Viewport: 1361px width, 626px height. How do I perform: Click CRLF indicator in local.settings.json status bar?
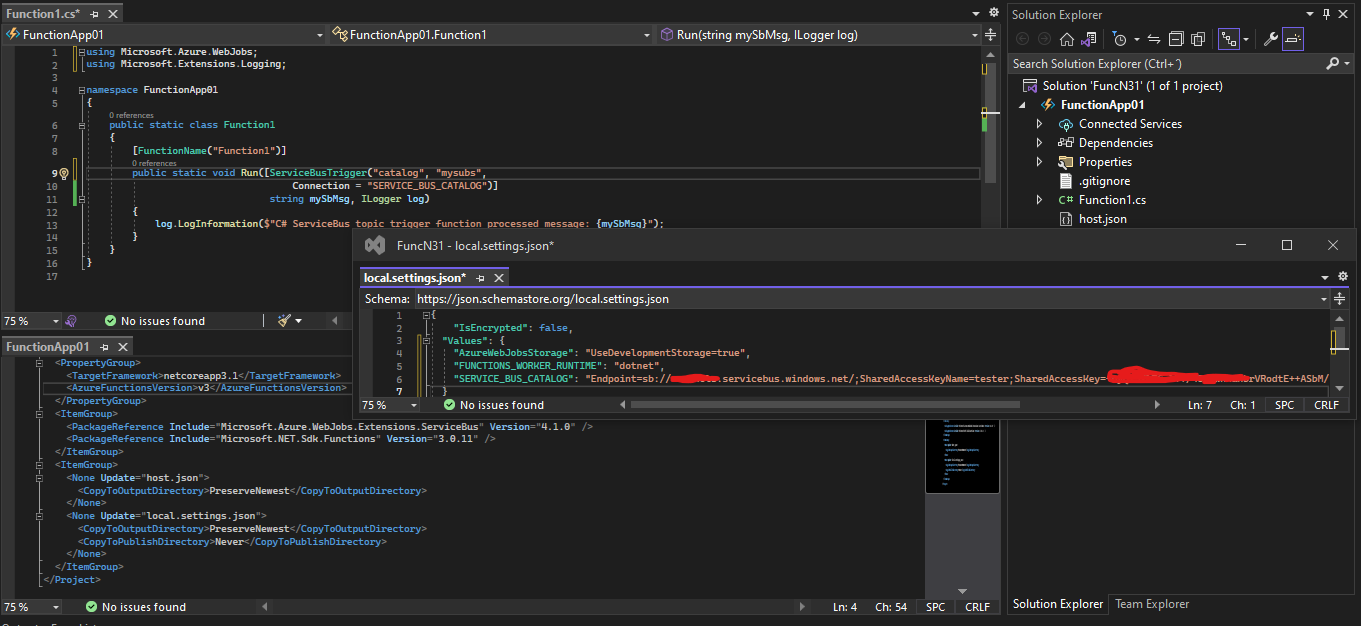click(x=1326, y=405)
